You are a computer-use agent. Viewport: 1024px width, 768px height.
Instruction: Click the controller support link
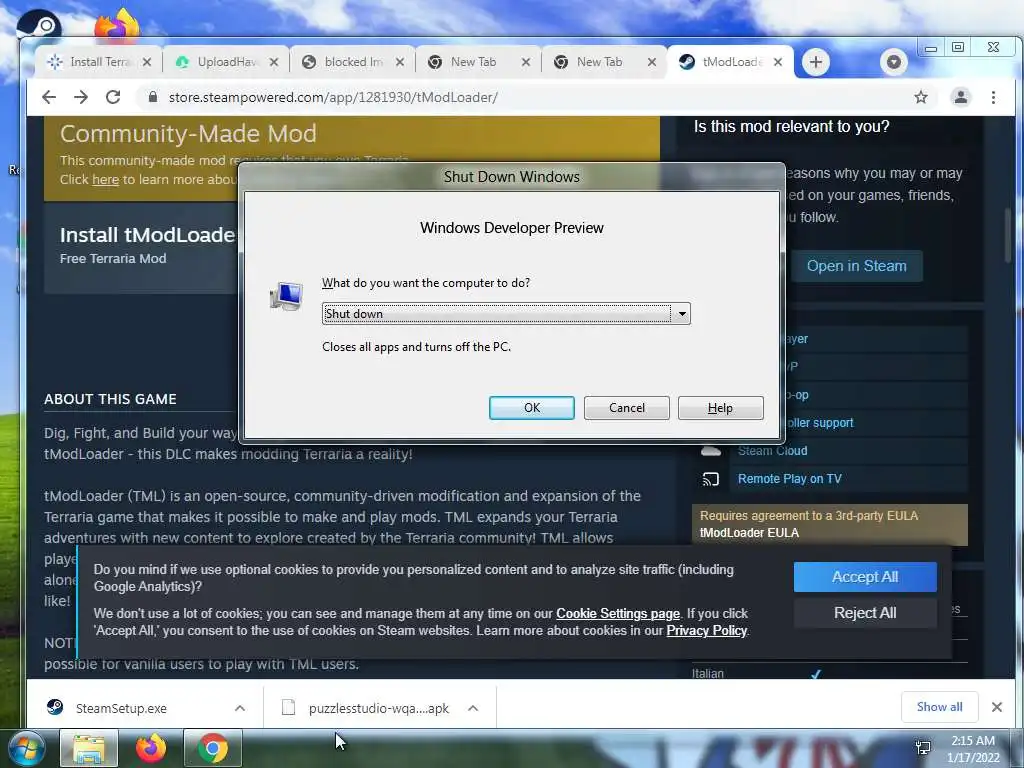(x=820, y=423)
